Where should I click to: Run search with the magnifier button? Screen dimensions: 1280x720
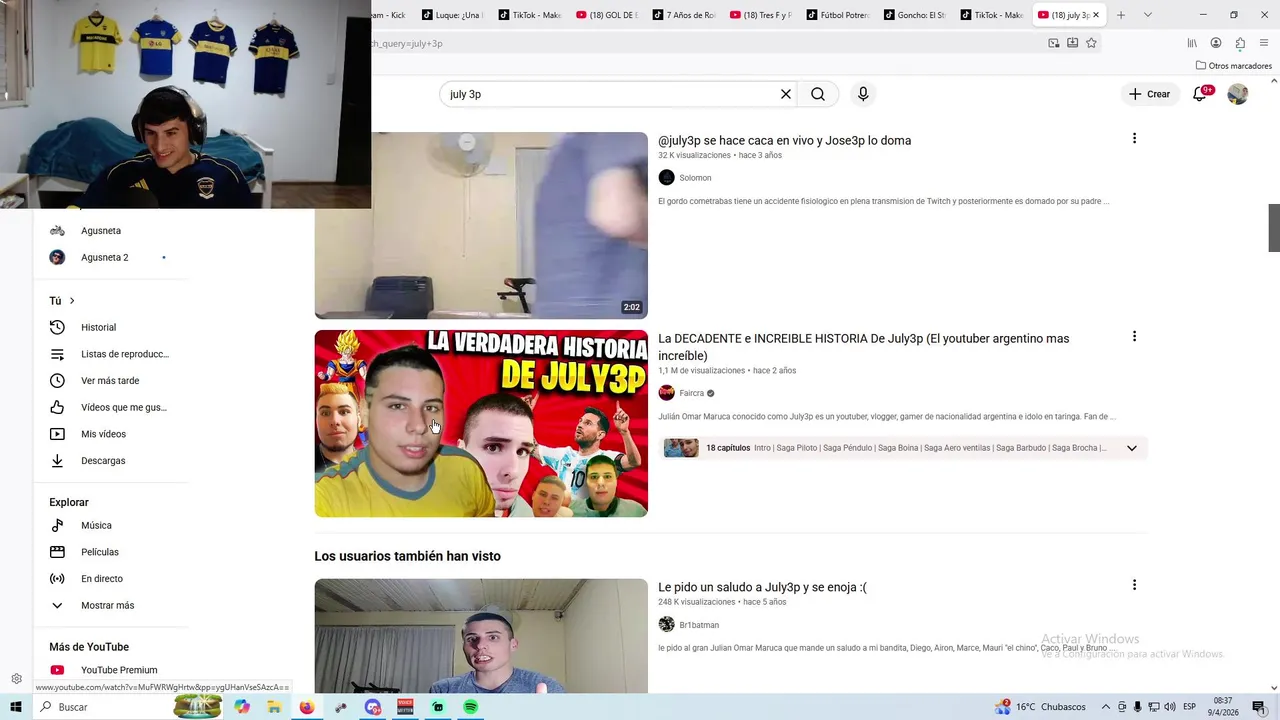point(818,94)
